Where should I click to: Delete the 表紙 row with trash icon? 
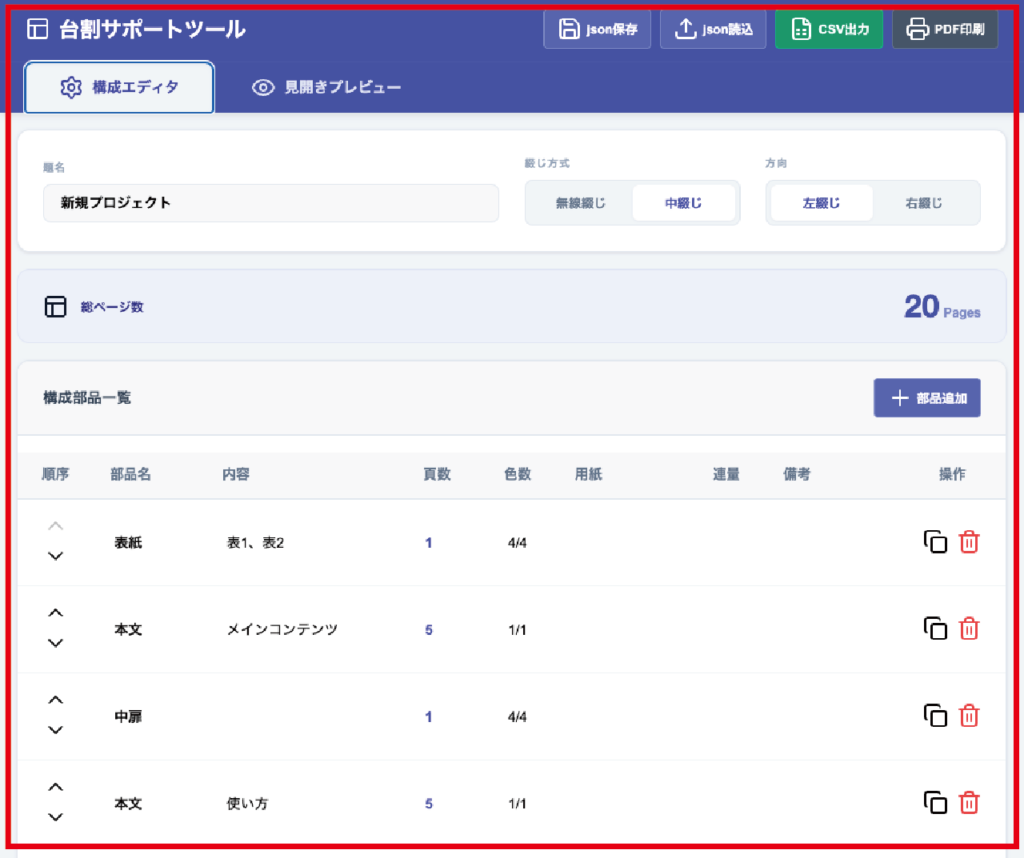point(969,542)
